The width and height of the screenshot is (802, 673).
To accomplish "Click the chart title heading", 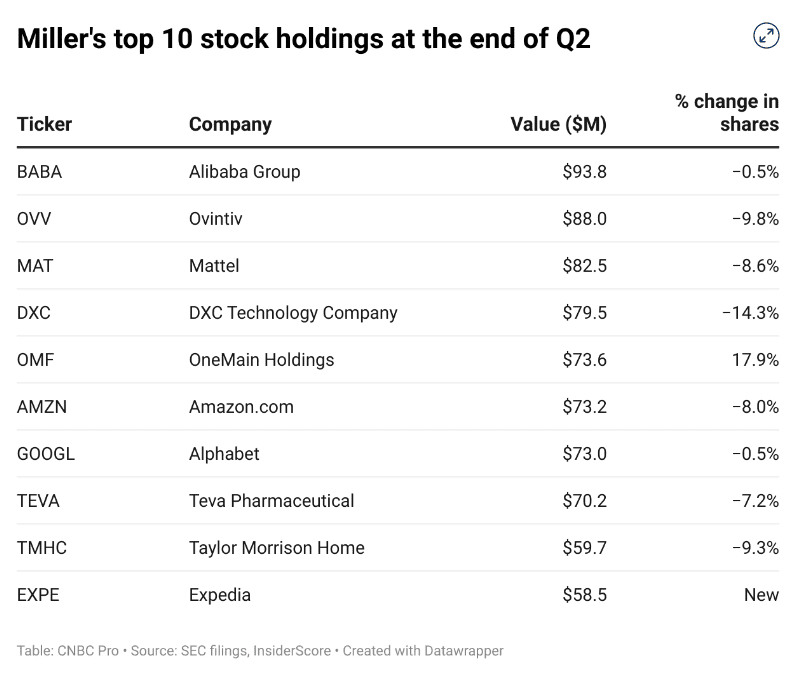I will point(304,39).
